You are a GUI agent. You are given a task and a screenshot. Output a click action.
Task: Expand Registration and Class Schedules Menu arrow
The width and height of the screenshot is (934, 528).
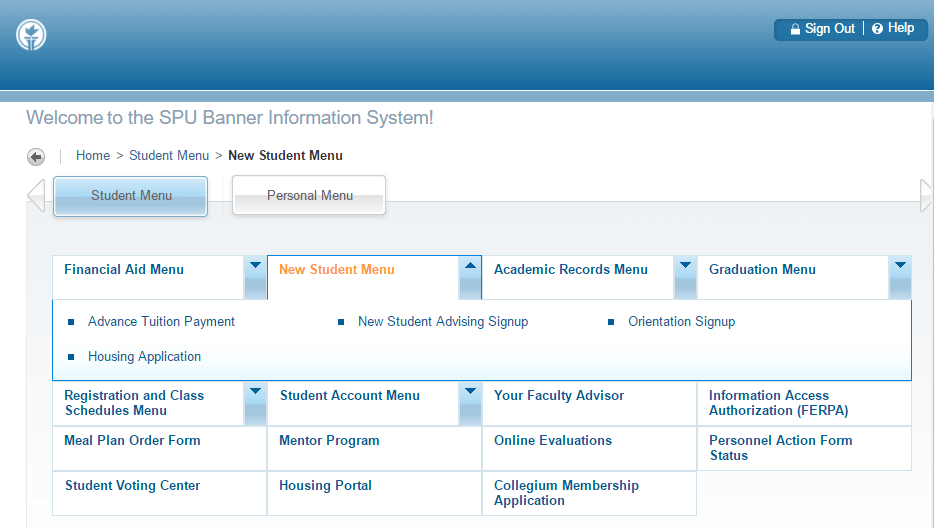tap(255, 403)
